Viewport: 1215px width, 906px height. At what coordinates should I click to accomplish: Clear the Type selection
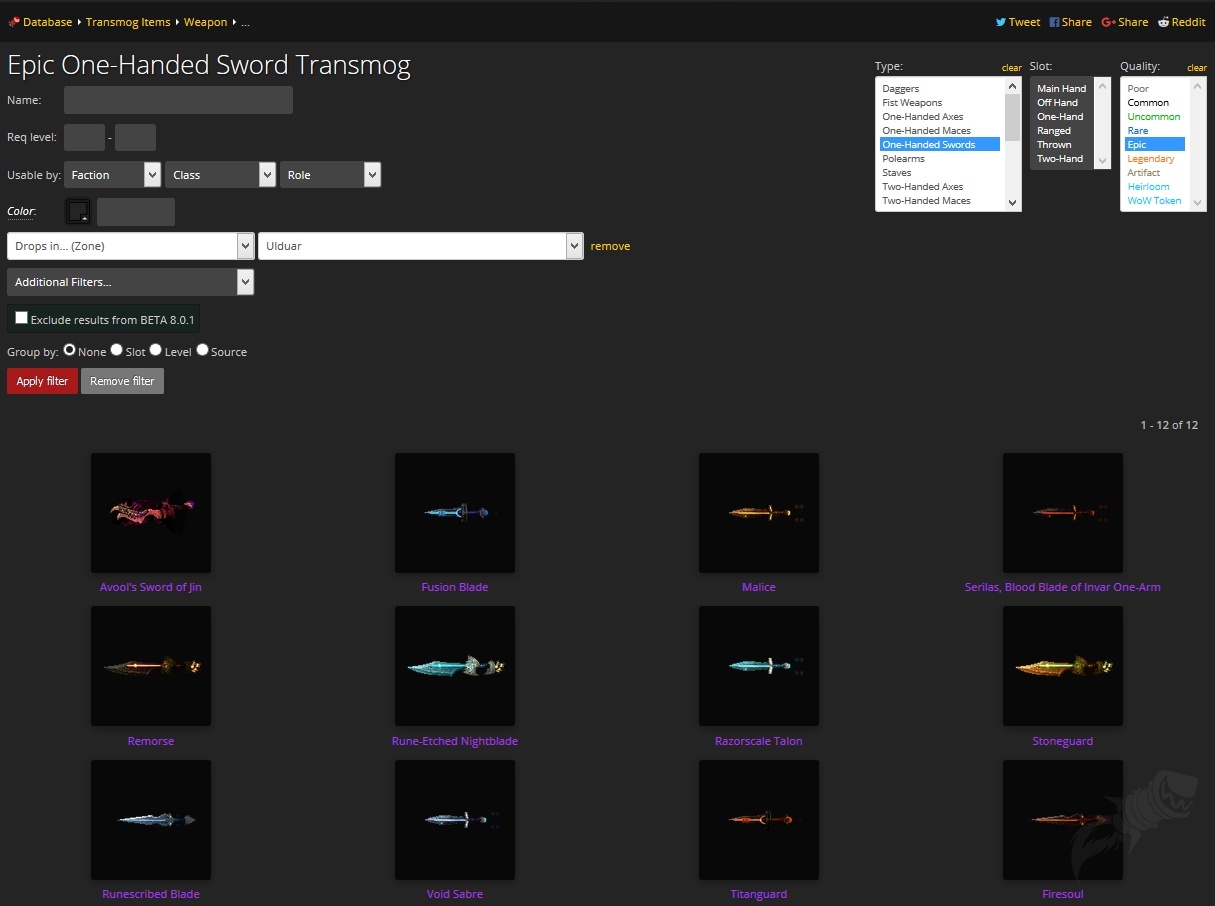click(x=1012, y=68)
